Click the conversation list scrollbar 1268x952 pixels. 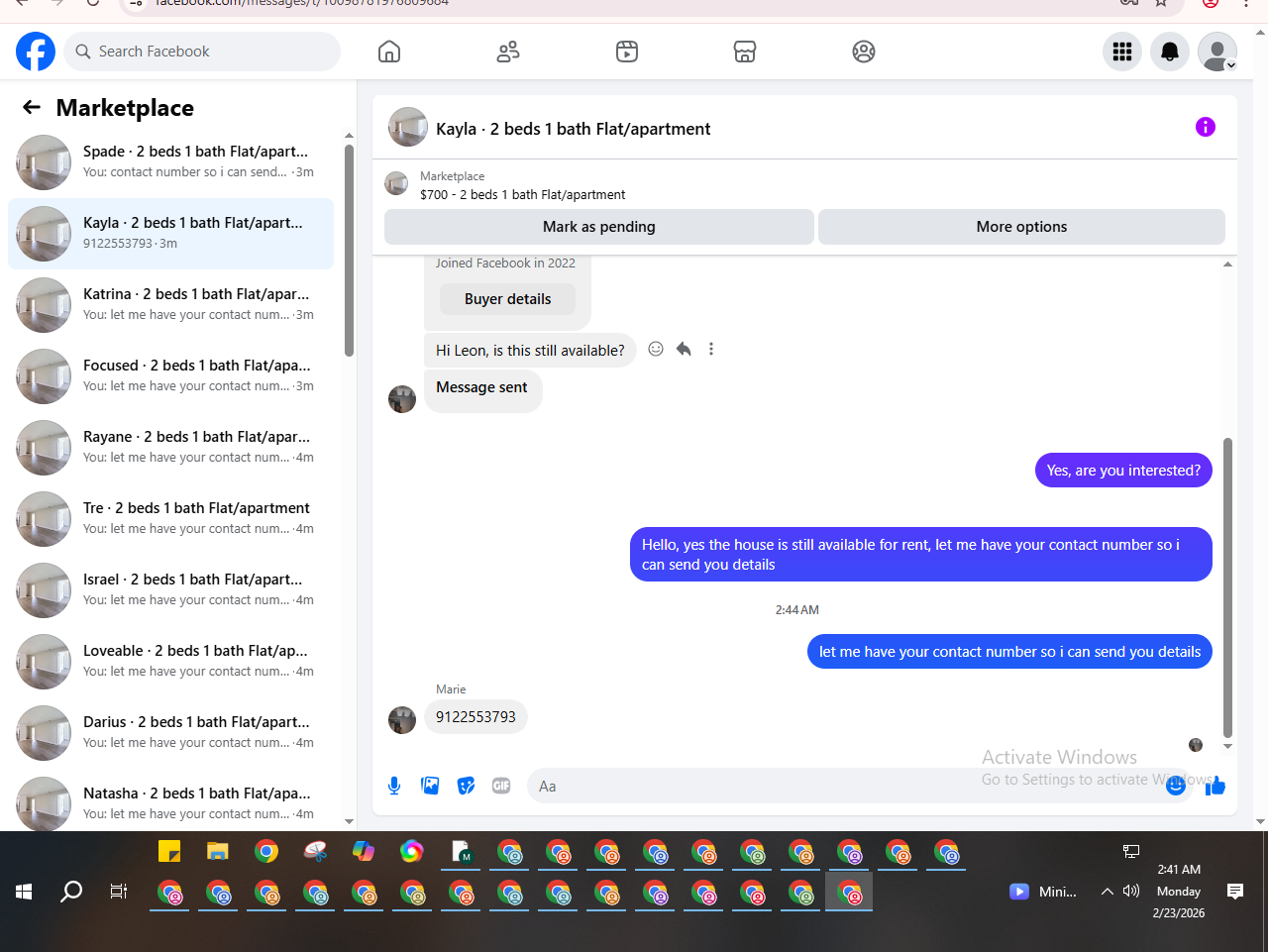(349, 251)
